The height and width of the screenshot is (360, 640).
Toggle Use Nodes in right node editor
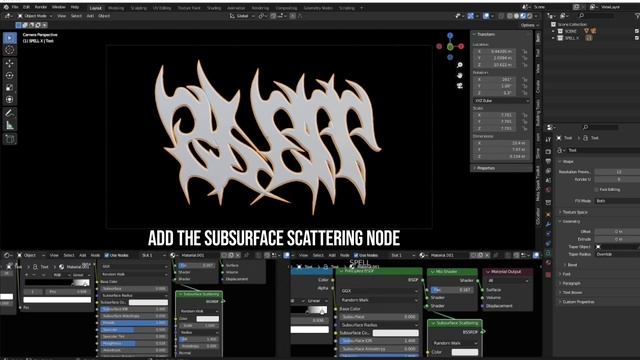coord(356,256)
